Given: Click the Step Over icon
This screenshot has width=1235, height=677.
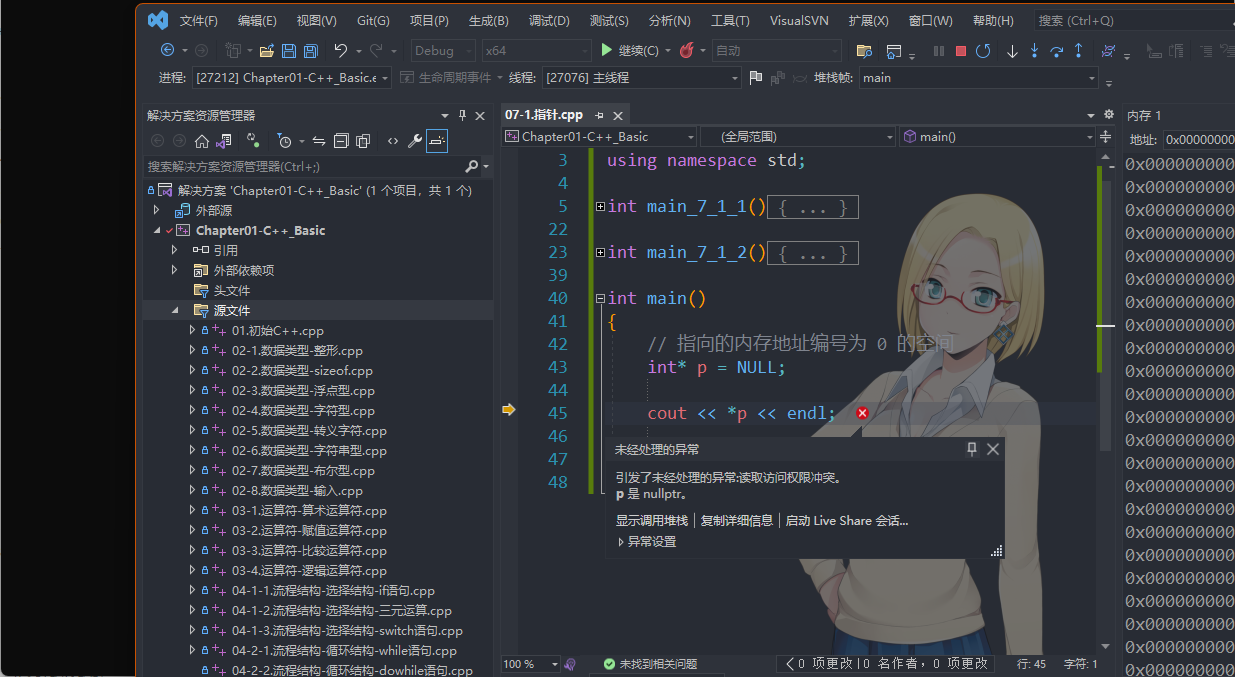Looking at the screenshot, I should (1056, 50).
